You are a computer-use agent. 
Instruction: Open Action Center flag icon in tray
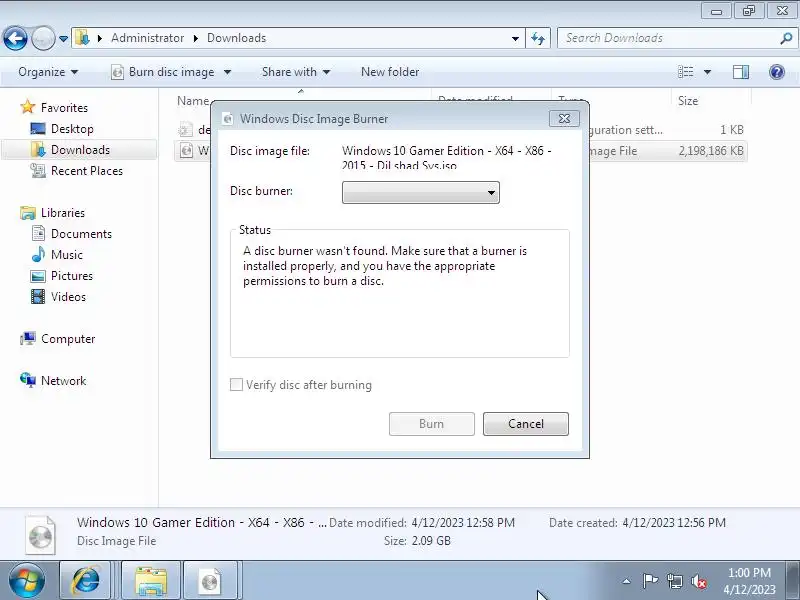pyautogui.click(x=650, y=581)
